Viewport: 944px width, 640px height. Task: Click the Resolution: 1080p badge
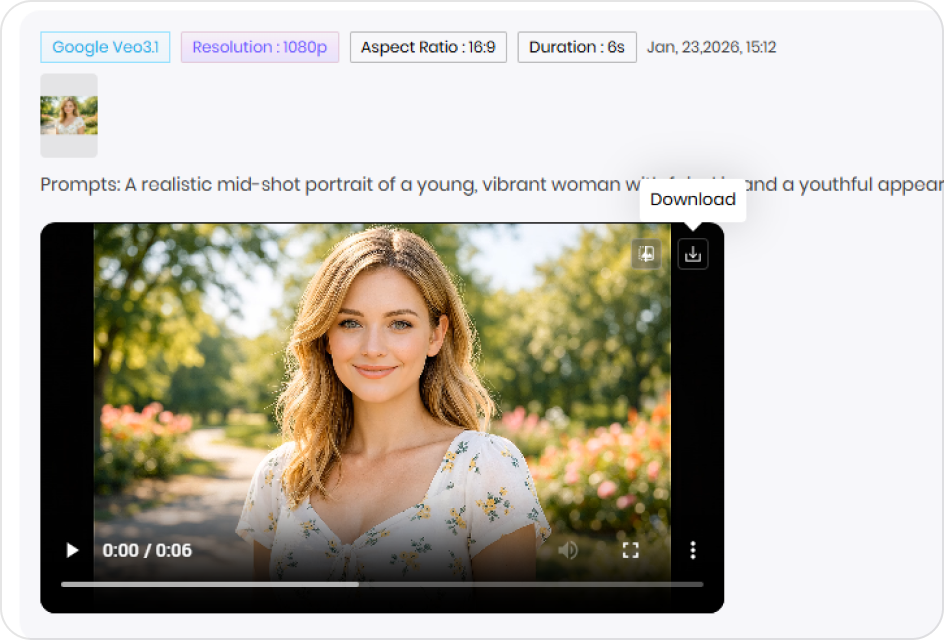click(x=259, y=46)
